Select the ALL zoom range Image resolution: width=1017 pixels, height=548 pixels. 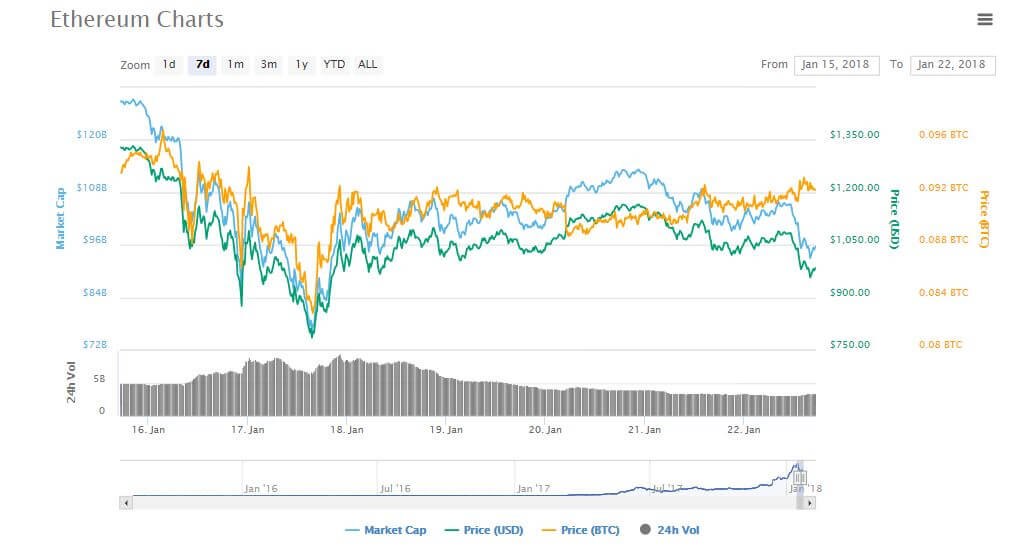368,64
